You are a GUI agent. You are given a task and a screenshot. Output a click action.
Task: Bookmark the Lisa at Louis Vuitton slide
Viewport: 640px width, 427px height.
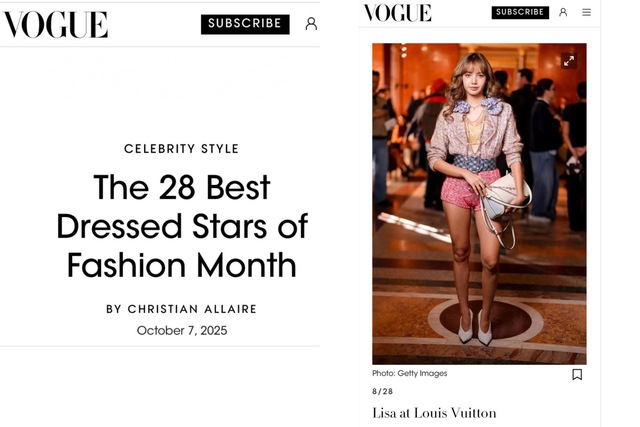click(577, 374)
